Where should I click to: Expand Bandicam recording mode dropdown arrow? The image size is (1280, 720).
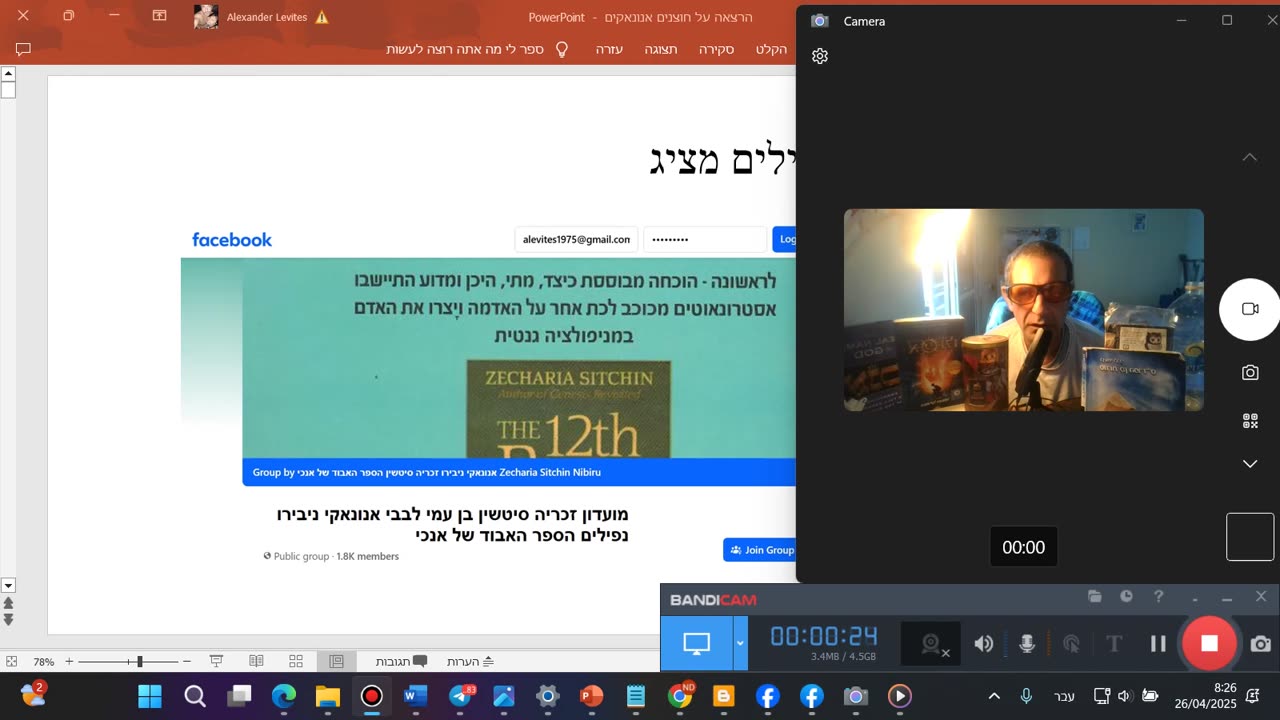click(x=740, y=643)
